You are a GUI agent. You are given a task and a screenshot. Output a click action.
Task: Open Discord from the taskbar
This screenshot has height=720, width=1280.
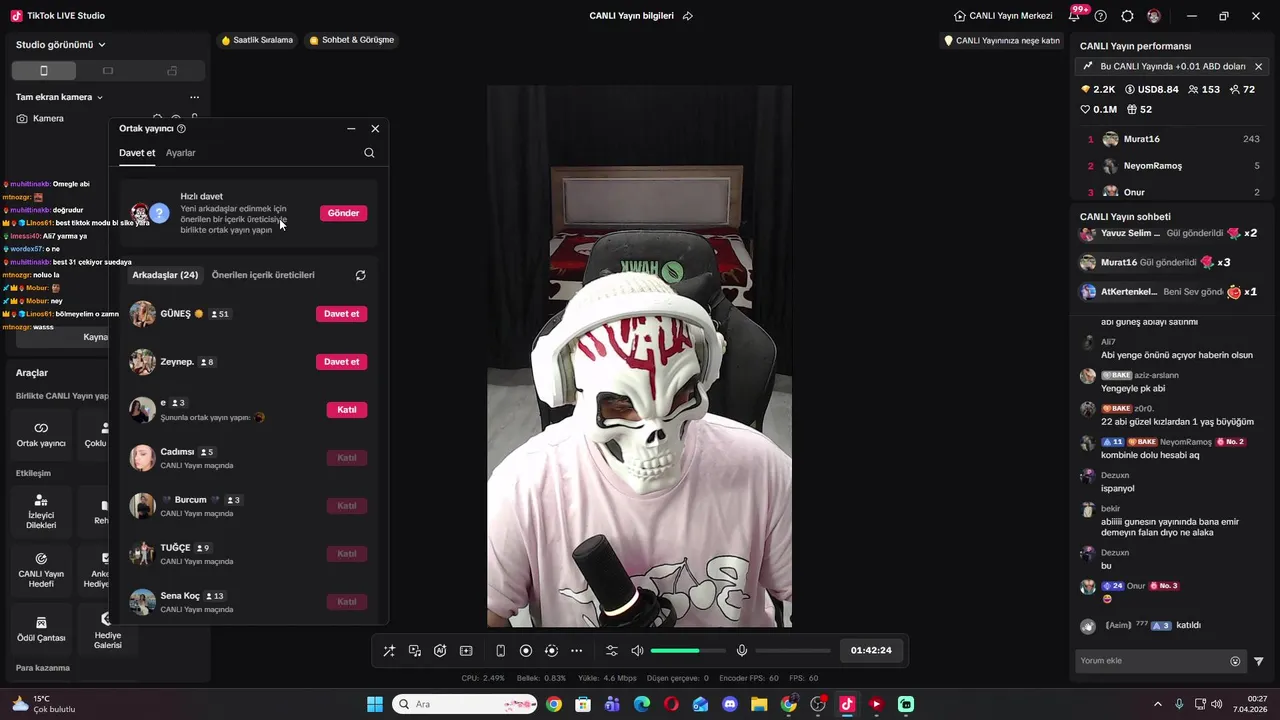tap(729, 704)
